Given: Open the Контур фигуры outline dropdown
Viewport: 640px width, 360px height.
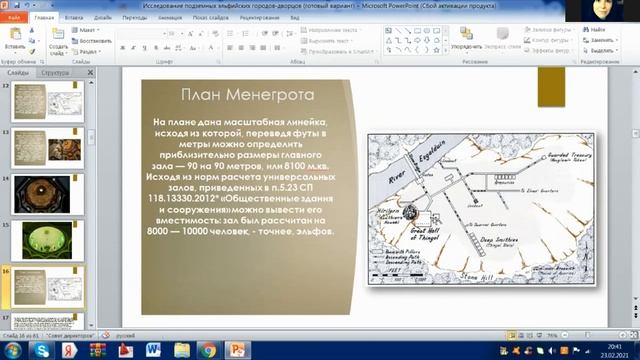Looking at the screenshot, I should tap(549, 40).
